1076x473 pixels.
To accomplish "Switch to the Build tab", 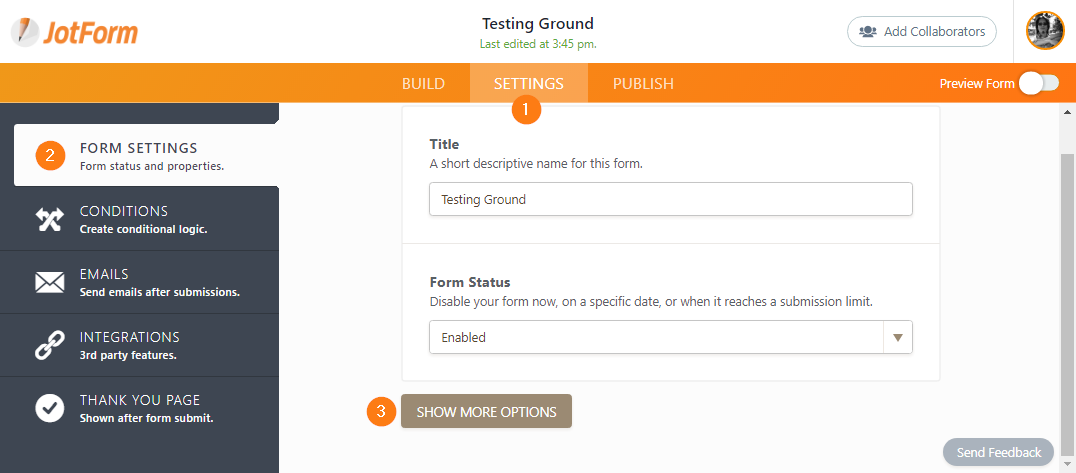I will pyautogui.click(x=423, y=84).
